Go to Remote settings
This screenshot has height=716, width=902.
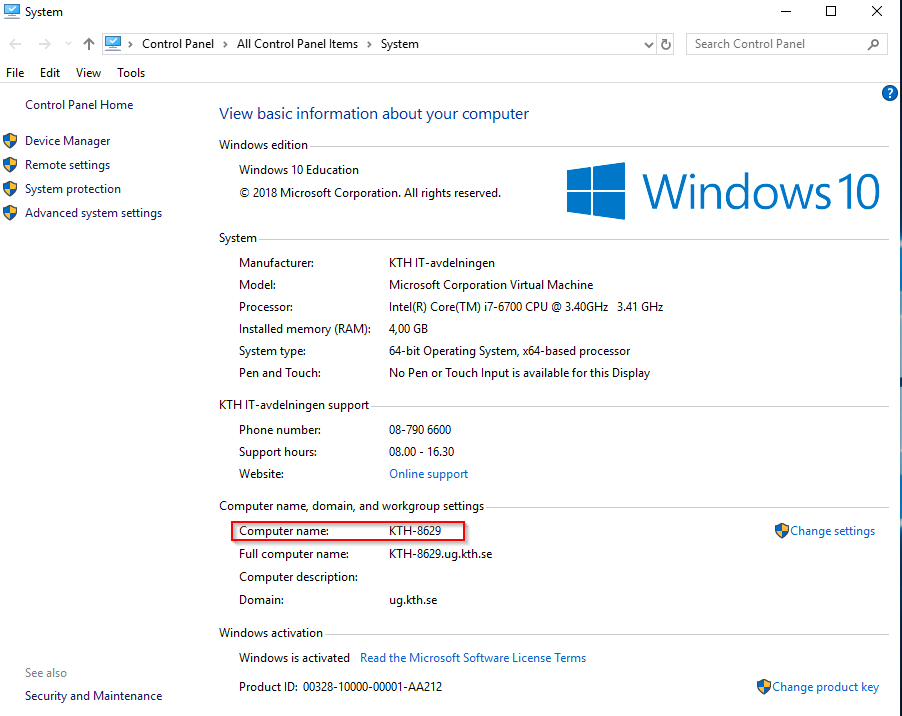pos(67,165)
